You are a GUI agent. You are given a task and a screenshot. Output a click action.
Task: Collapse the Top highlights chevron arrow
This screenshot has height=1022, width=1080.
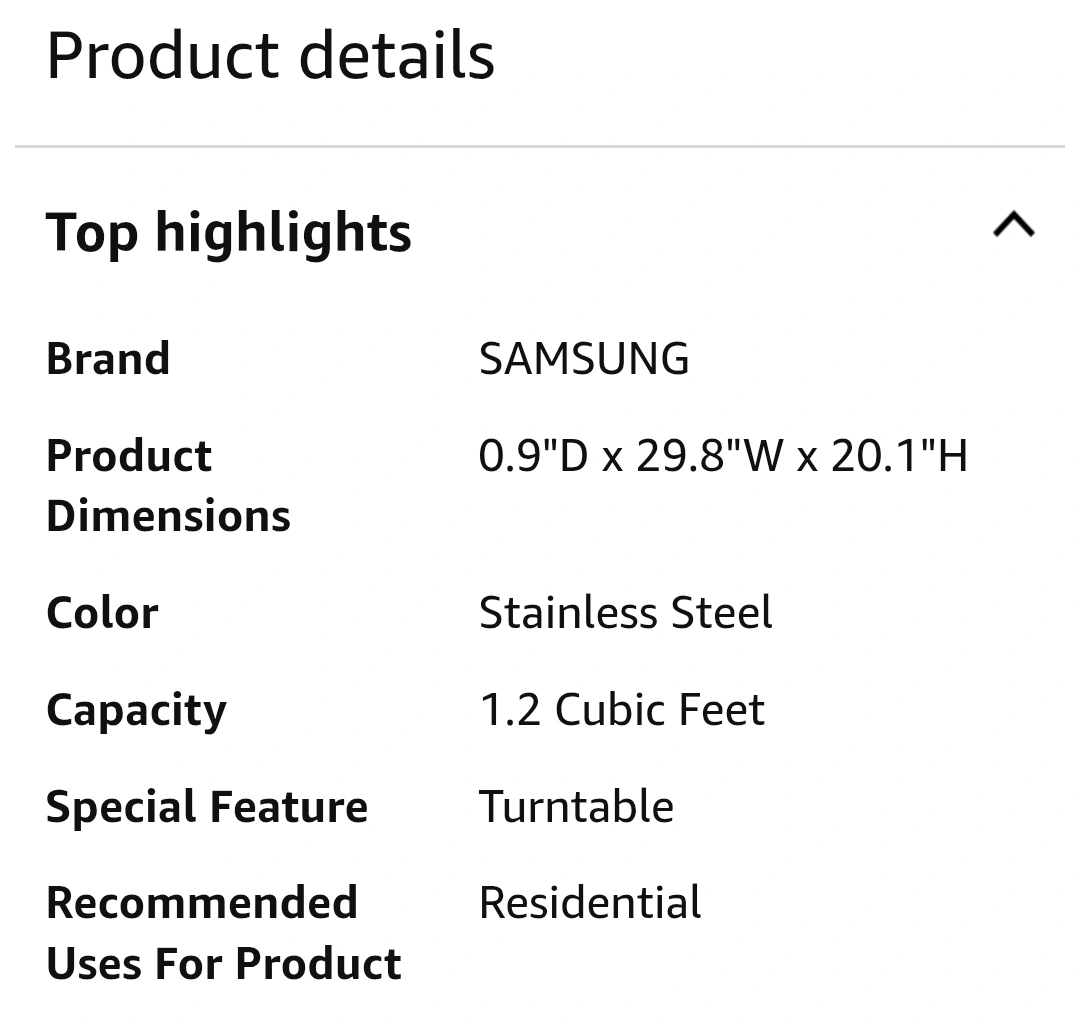point(1014,225)
